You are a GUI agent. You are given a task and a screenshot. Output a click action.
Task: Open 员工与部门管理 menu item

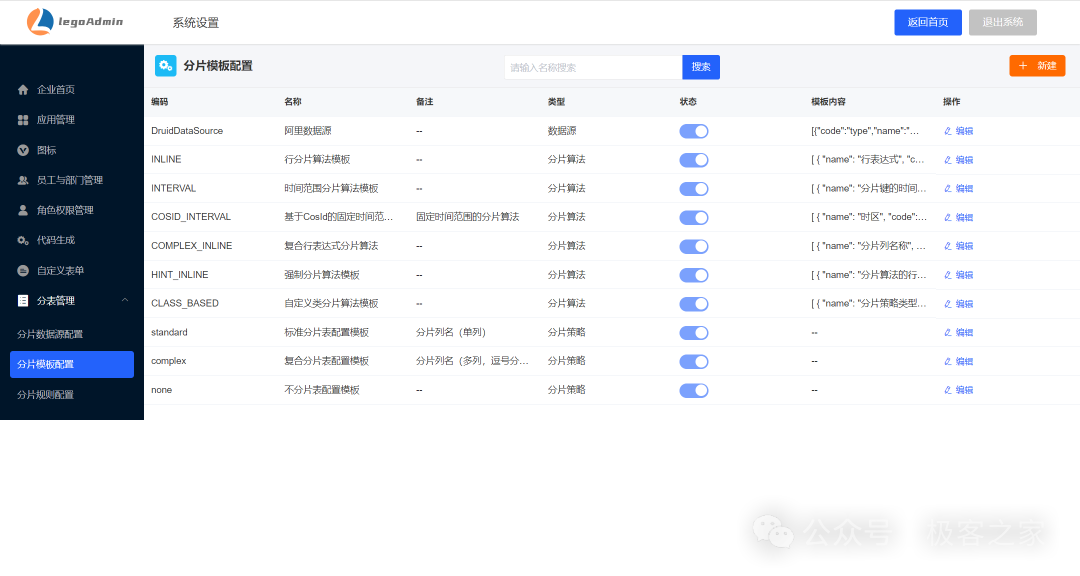tap(72, 181)
